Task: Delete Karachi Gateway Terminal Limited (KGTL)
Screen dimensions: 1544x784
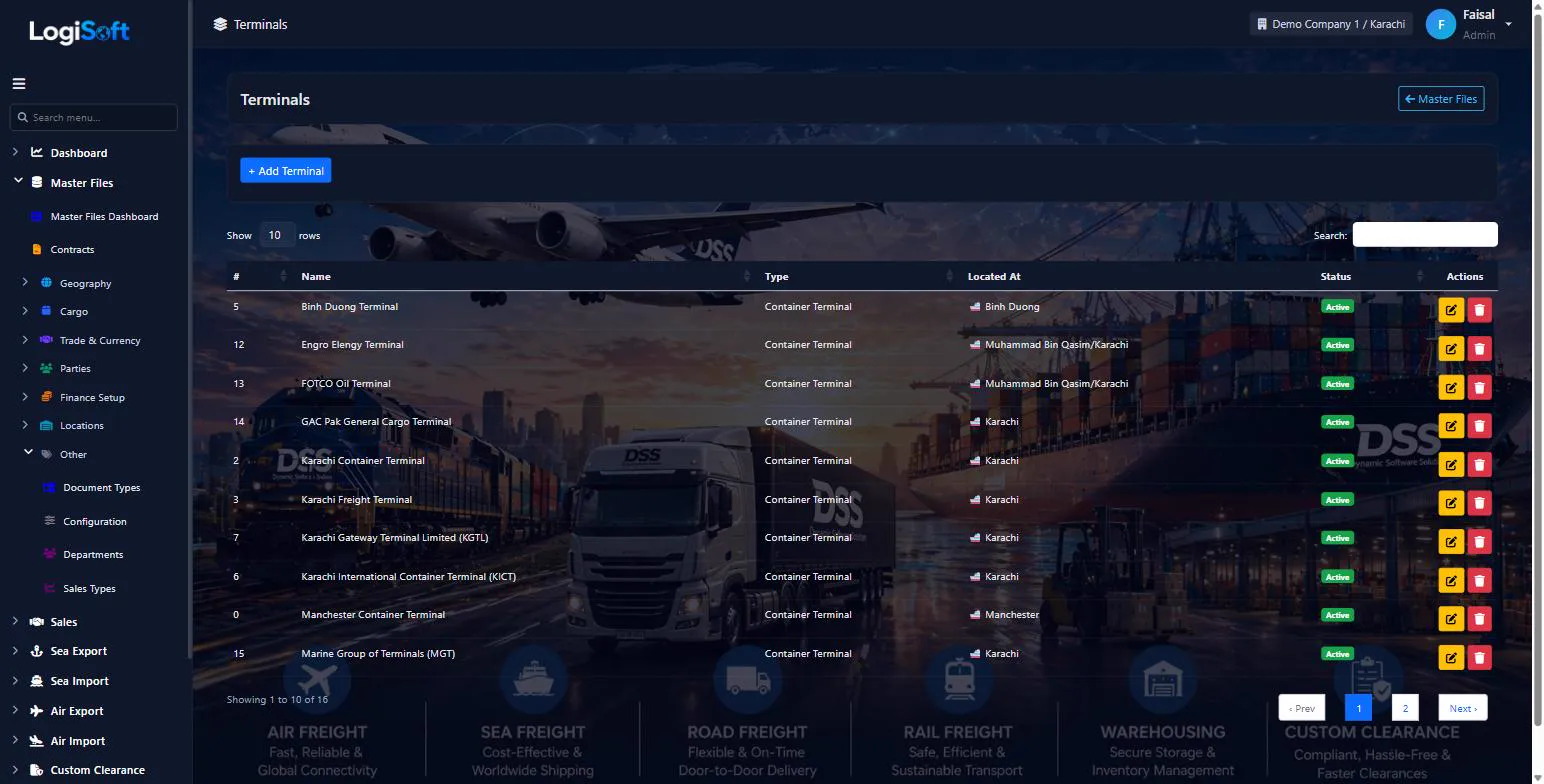Action: pos(1479,542)
